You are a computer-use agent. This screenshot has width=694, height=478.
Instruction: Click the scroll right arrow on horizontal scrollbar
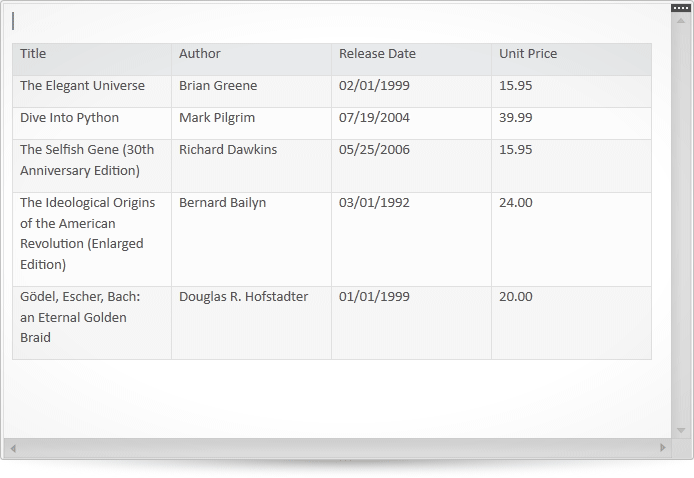tap(663, 447)
